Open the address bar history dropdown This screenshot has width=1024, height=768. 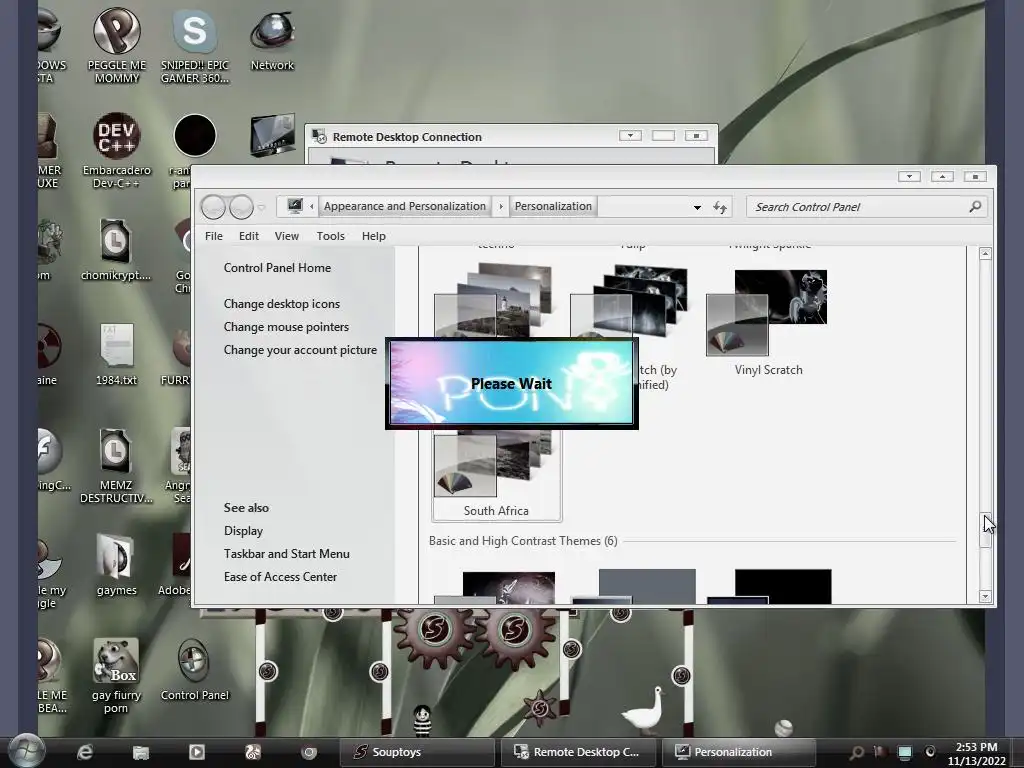click(697, 207)
